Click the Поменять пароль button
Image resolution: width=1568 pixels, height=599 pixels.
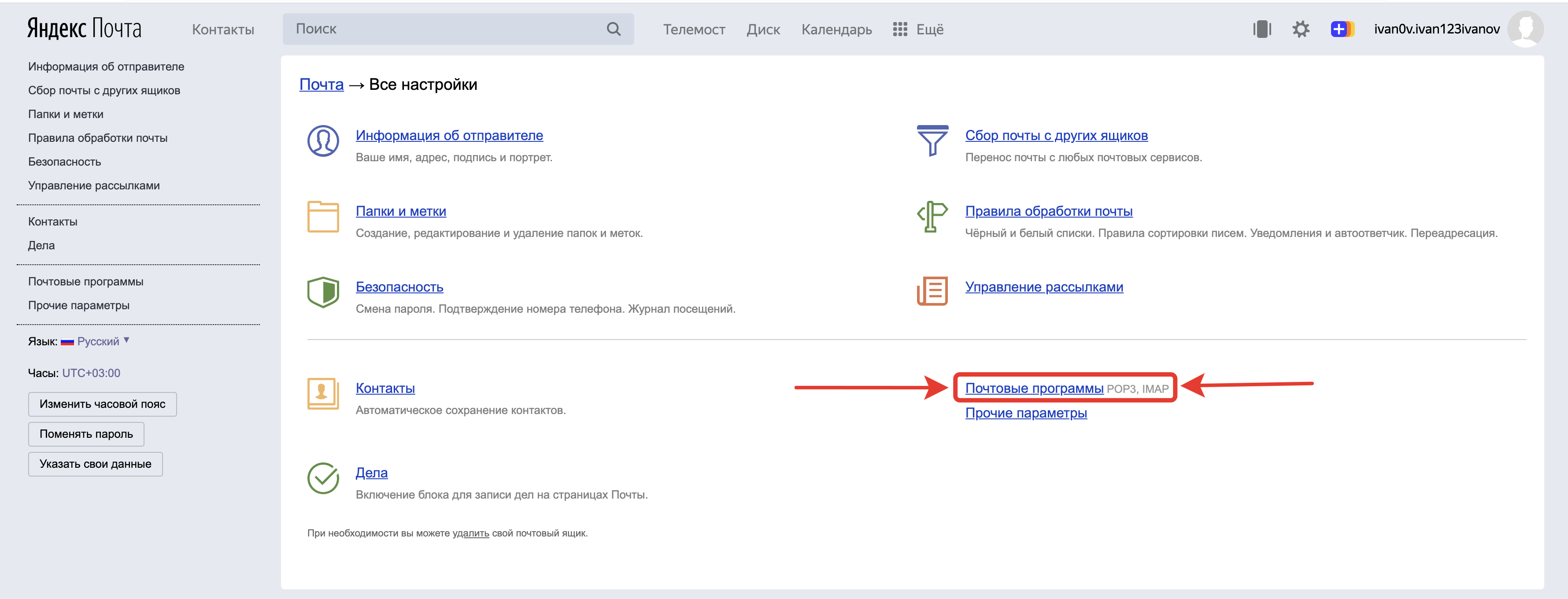[86, 434]
